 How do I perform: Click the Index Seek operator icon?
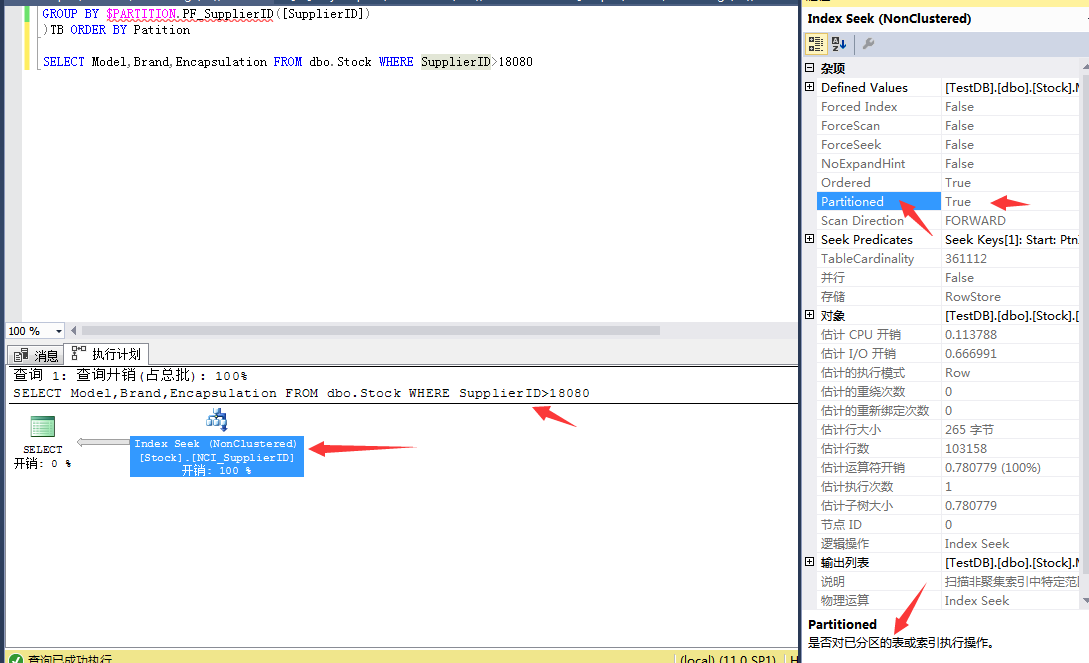[x=216, y=421]
